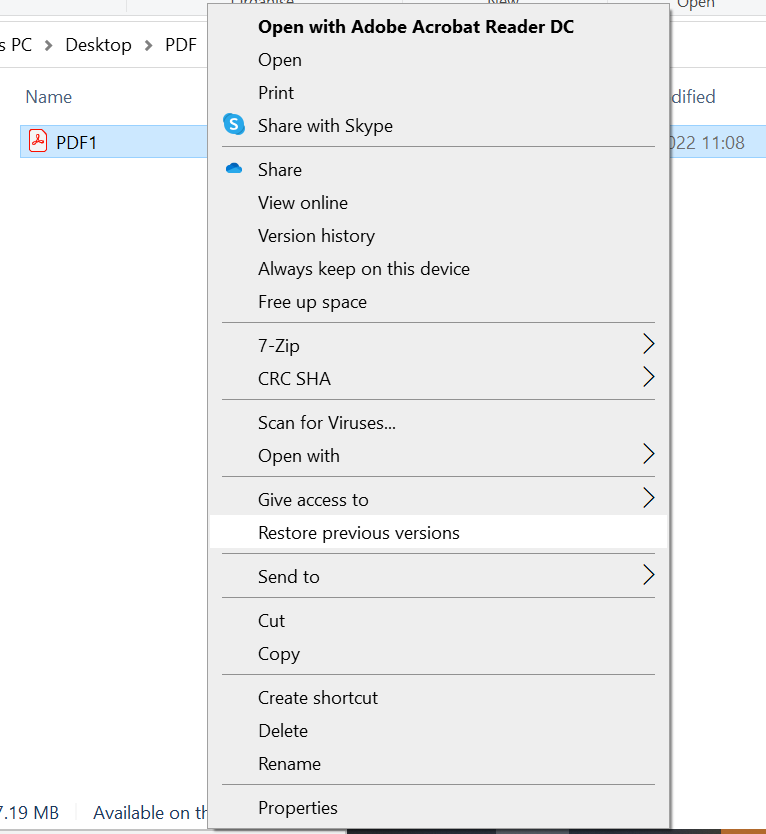766x834 pixels.
Task: Select Free up space
Action: click(x=314, y=301)
